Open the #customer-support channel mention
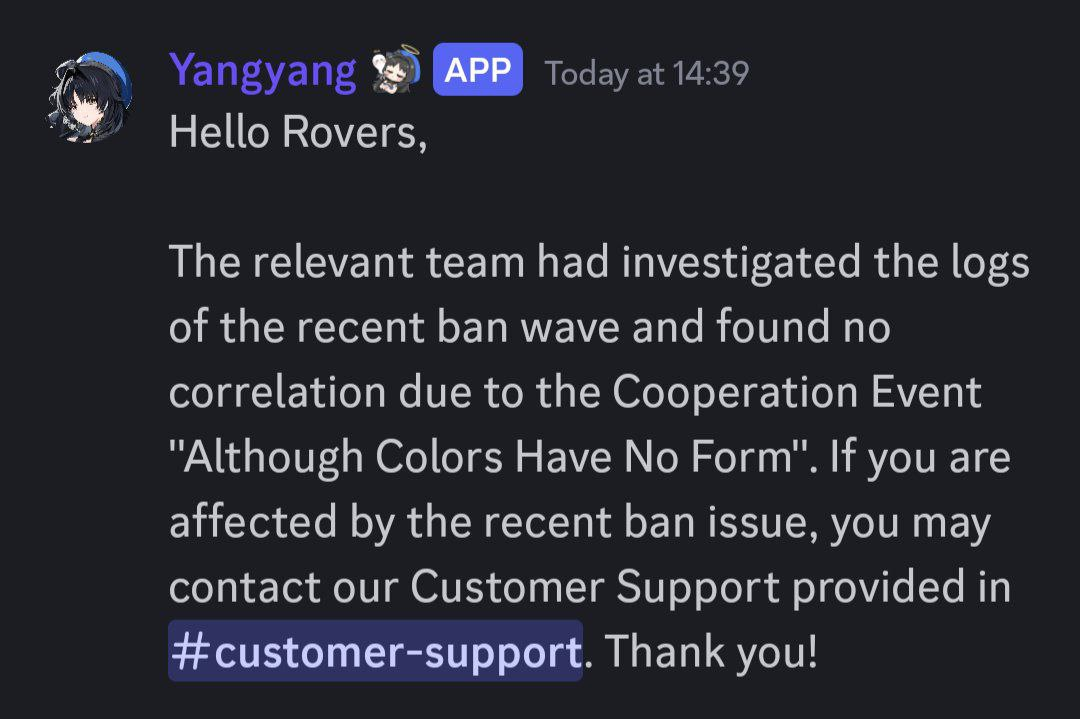 (x=376, y=651)
